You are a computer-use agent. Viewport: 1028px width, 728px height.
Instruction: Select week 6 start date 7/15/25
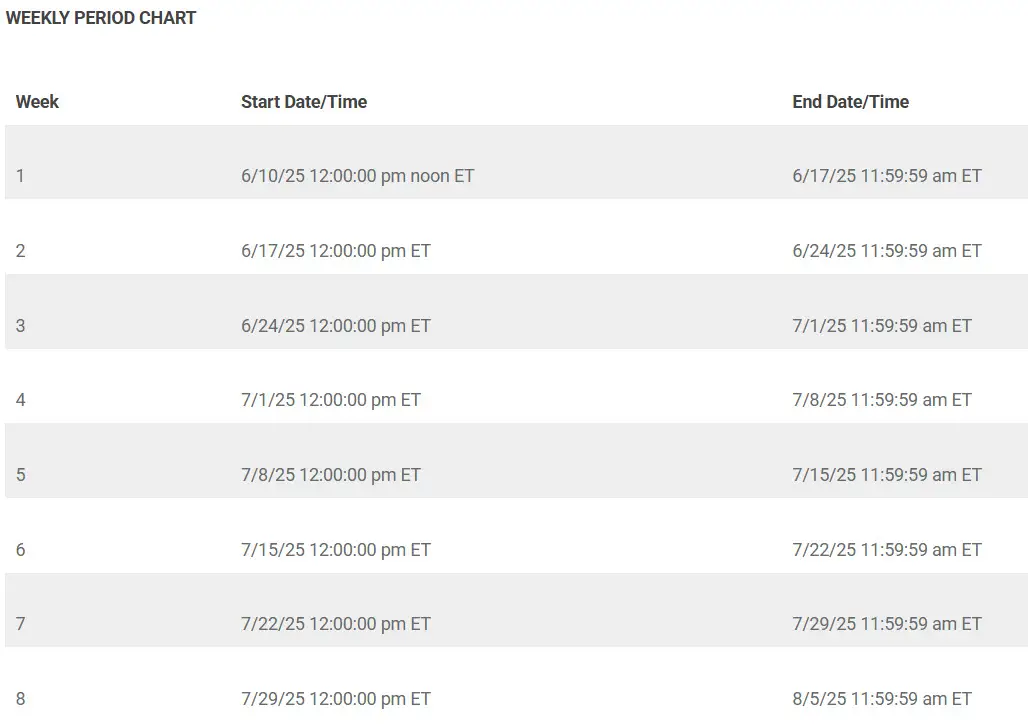pyautogui.click(x=336, y=550)
